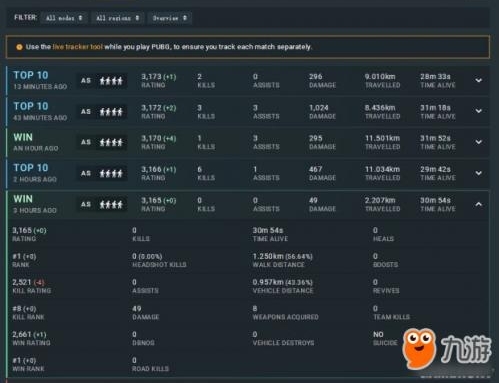Click the Boosts stat
The image size is (499, 383).
[x=385, y=260]
